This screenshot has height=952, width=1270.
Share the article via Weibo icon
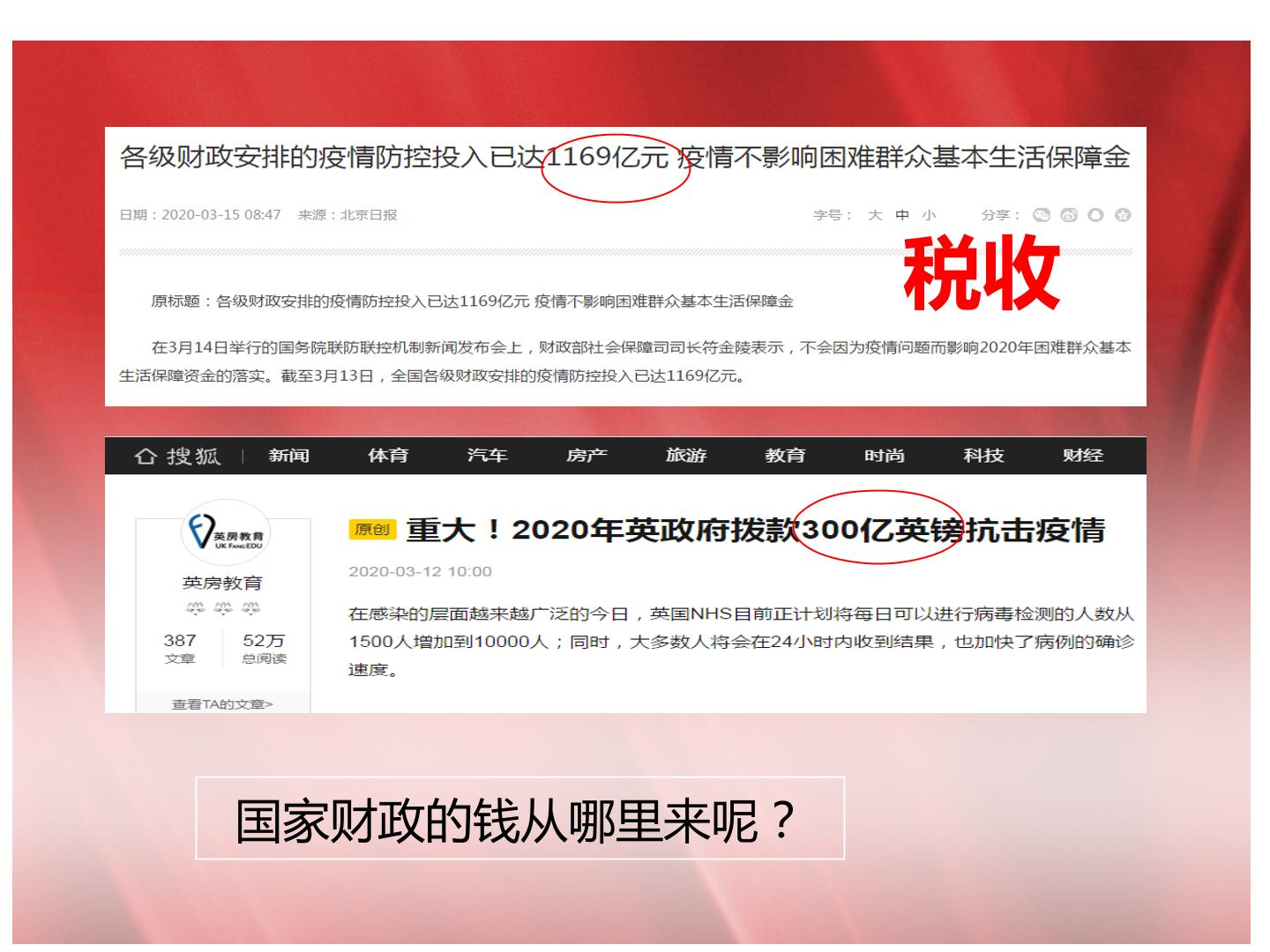[x=1069, y=215]
